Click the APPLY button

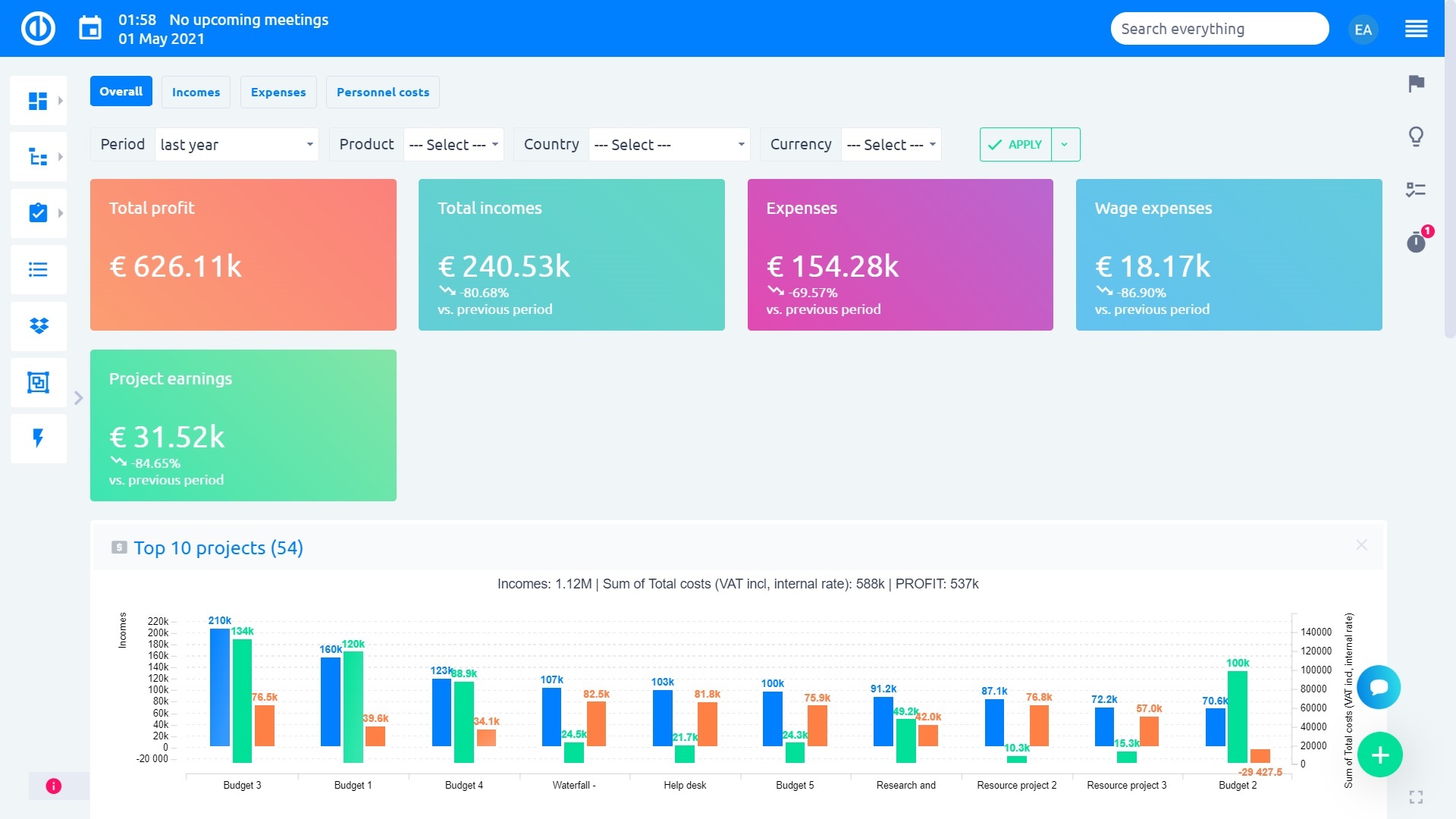pos(1015,144)
